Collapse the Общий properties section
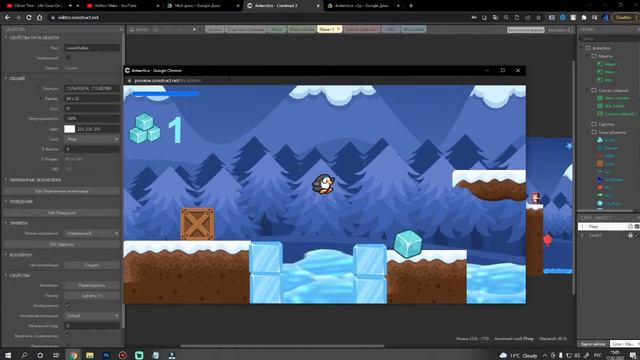 tap(6, 78)
